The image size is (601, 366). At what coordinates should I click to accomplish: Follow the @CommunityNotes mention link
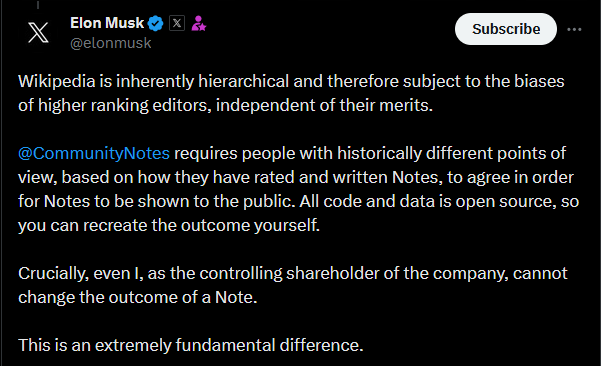(x=94, y=154)
